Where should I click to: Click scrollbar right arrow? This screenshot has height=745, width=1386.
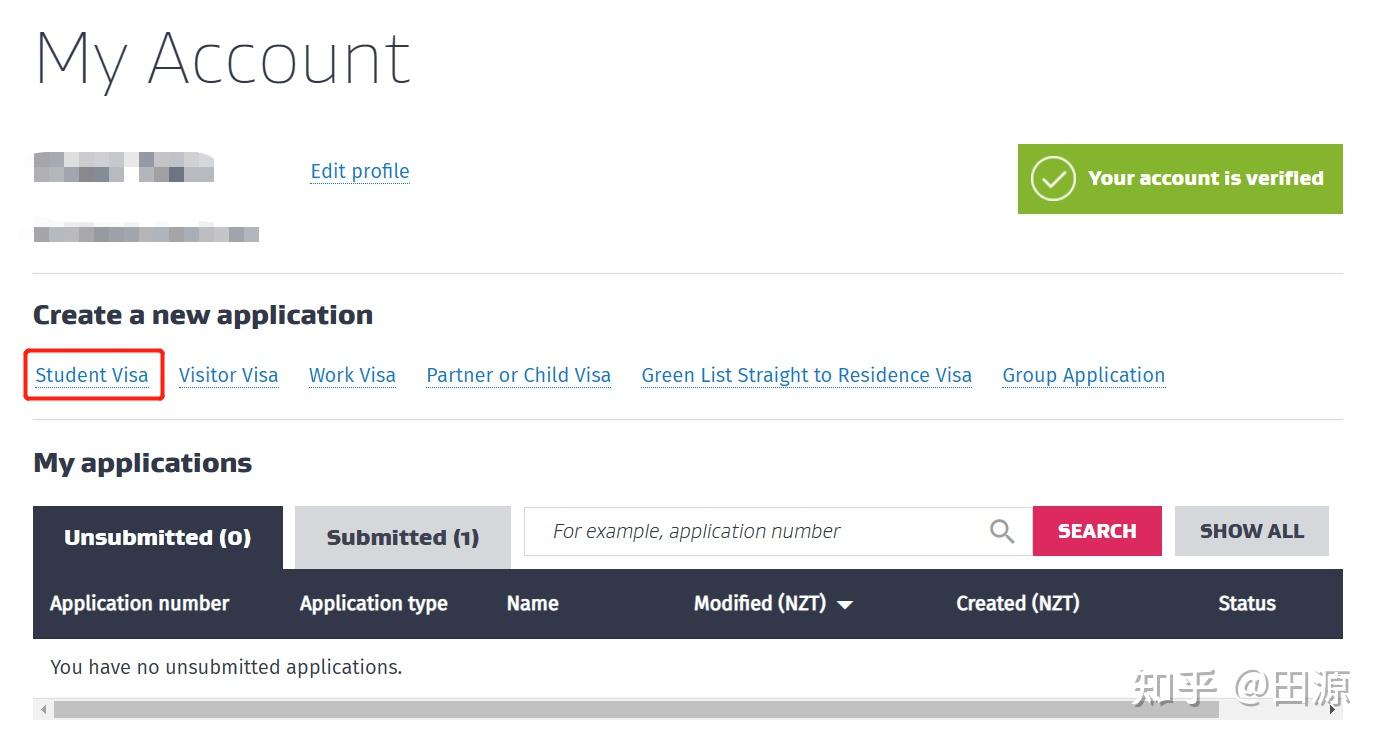(x=1332, y=710)
